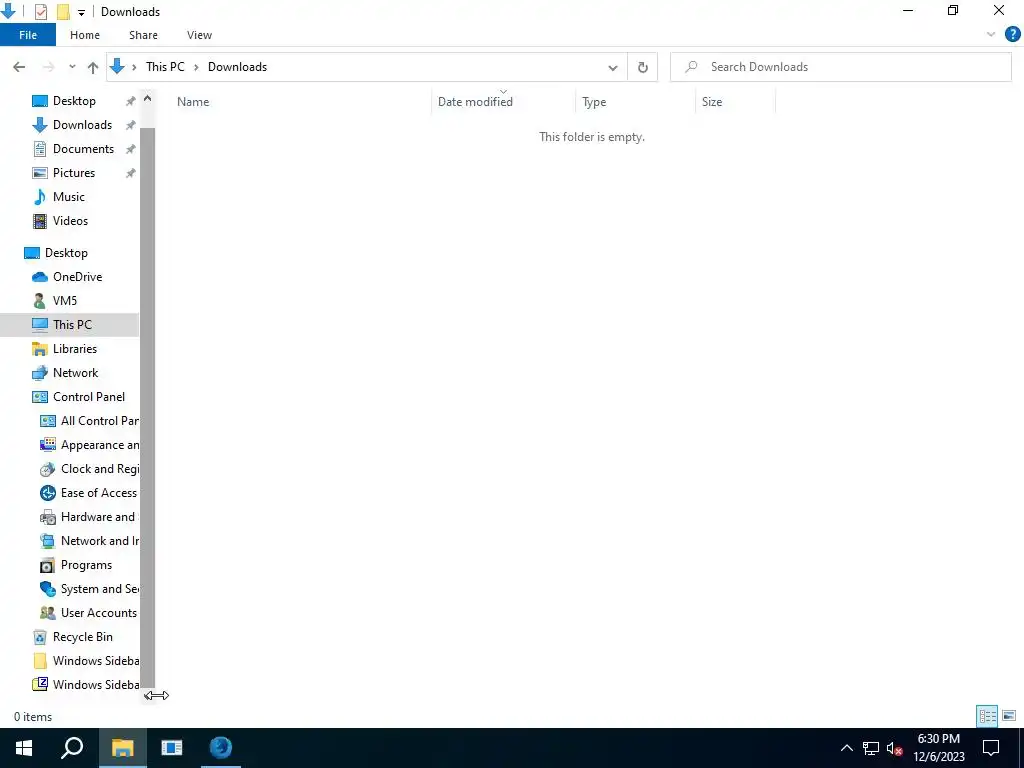Select Videos in the navigation pane
The image size is (1024, 768).
pyautogui.click(x=70, y=221)
